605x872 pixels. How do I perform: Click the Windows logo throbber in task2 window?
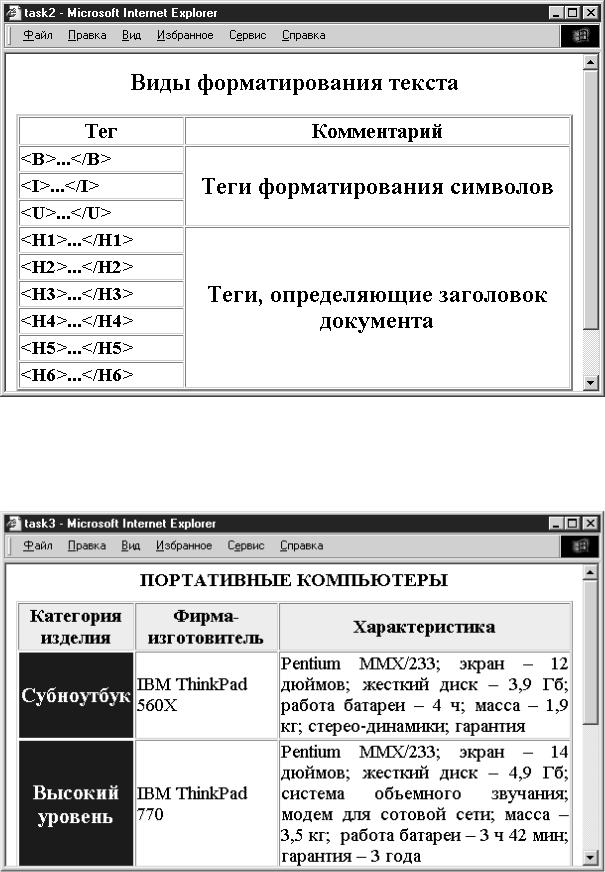click(x=579, y=36)
